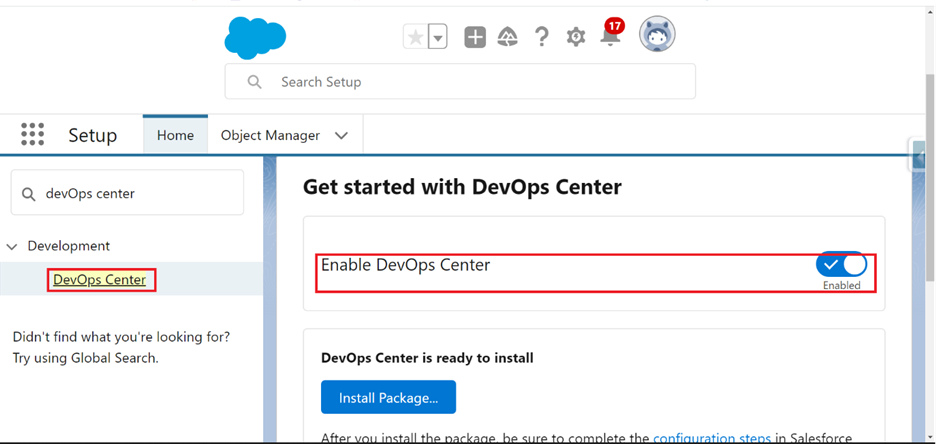The height and width of the screenshot is (444, 940).
Task: Click the Search Setup field
Action: click(x=460, y=81)
